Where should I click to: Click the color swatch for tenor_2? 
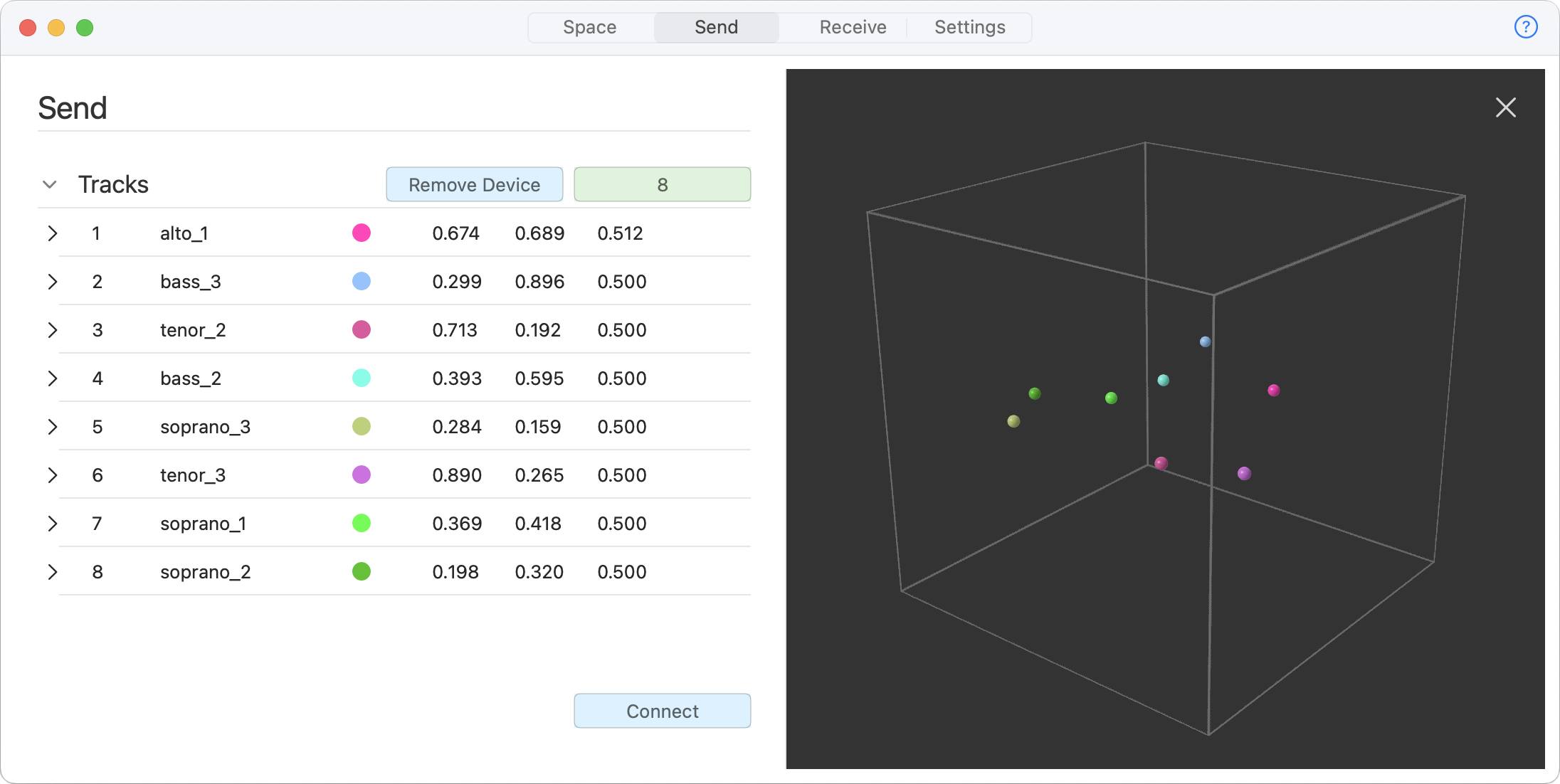point(362,330)
